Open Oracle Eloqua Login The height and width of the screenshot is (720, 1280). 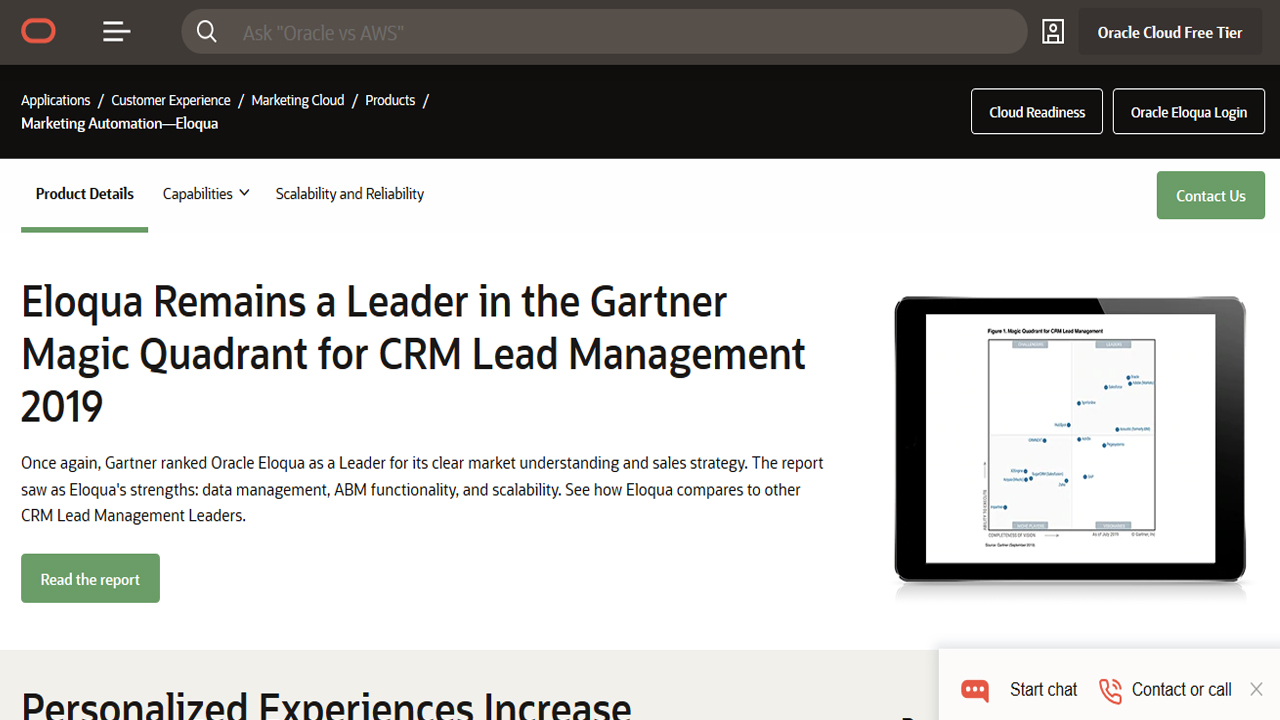click(x=1189, y=112)
